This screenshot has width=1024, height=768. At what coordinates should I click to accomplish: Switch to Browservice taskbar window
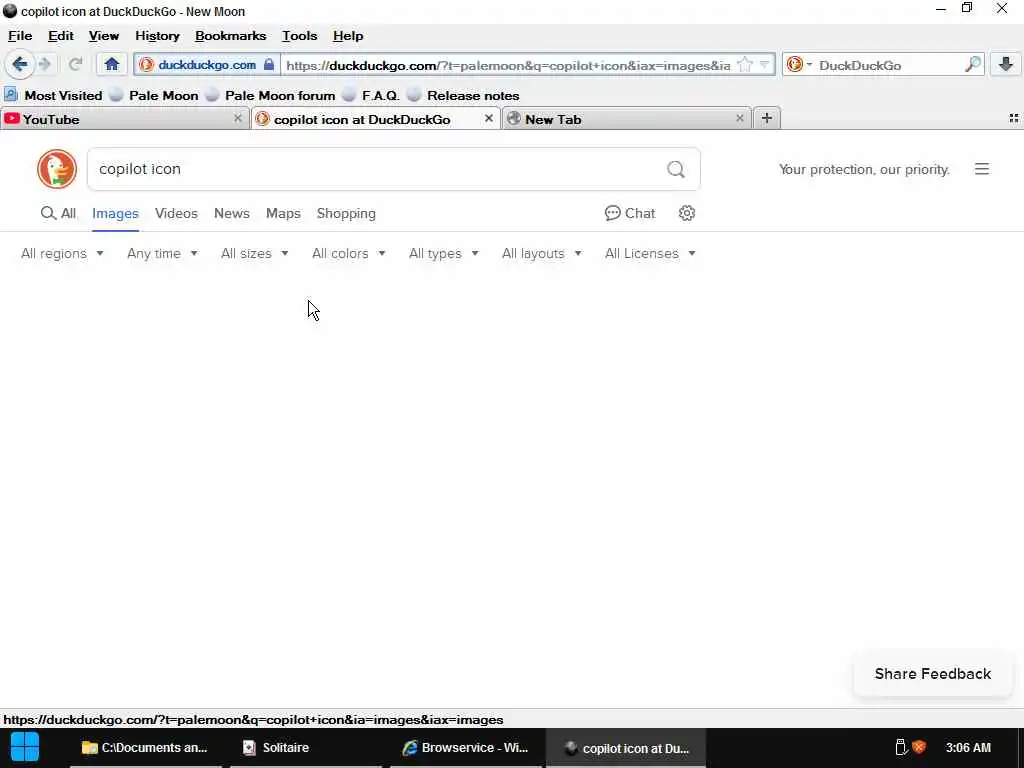(466, 748)
